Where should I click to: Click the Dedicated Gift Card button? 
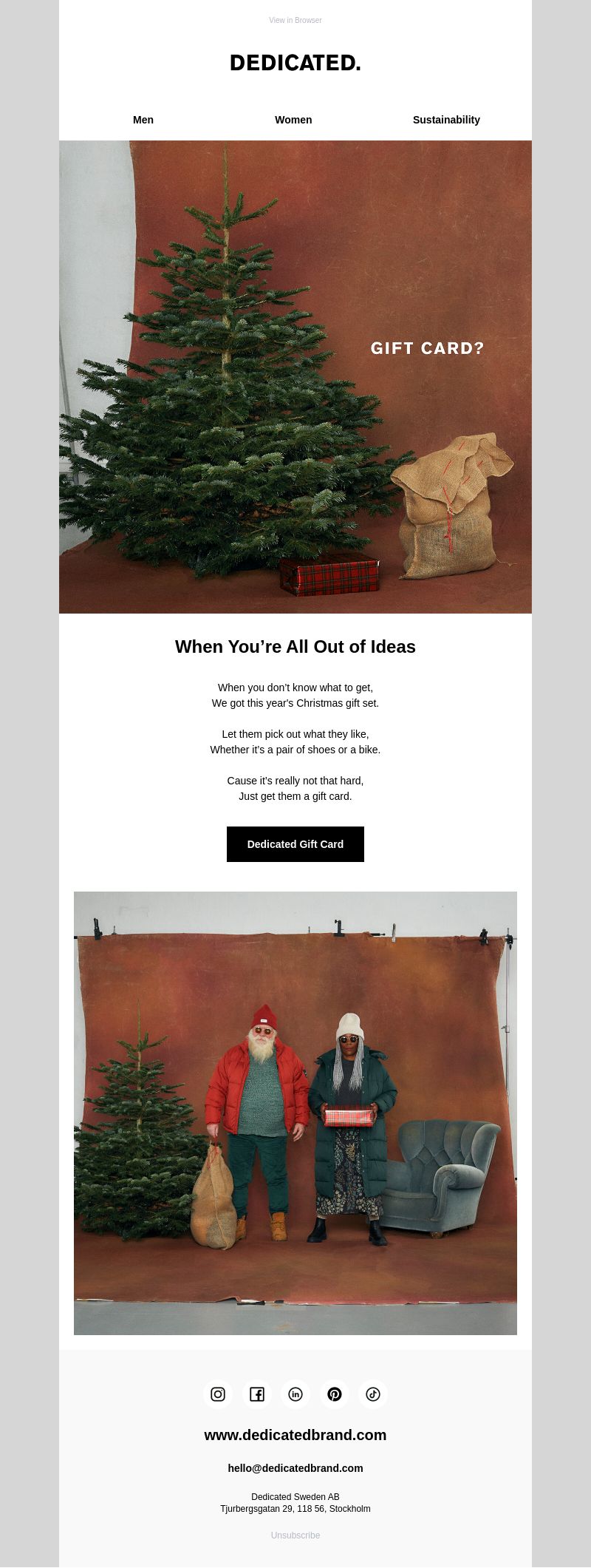click(295, 844)
